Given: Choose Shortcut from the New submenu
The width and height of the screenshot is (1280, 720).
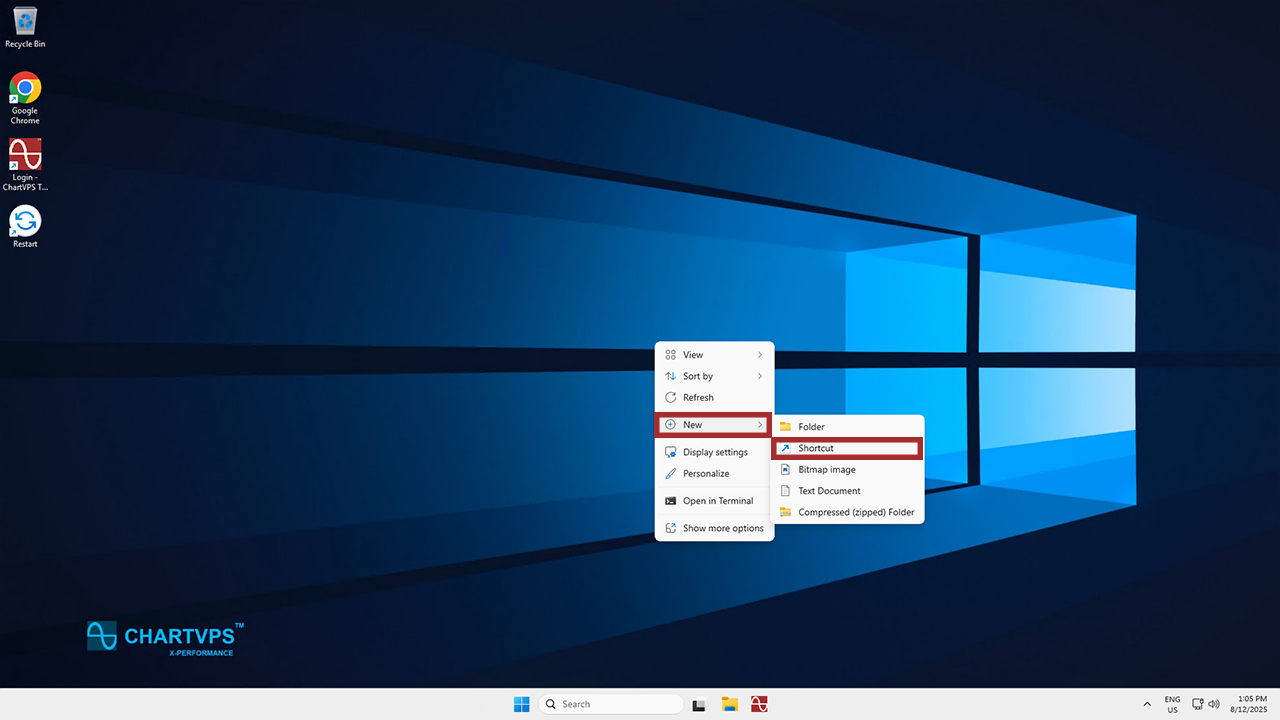Looking at the screenshot, I should (x=847, y=448).
